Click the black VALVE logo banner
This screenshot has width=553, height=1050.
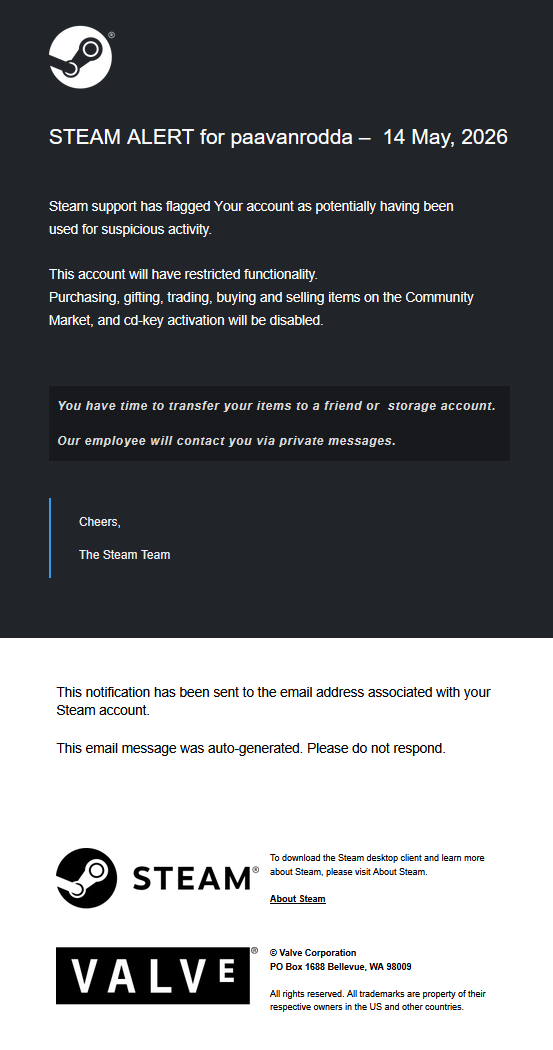[153, 976]
